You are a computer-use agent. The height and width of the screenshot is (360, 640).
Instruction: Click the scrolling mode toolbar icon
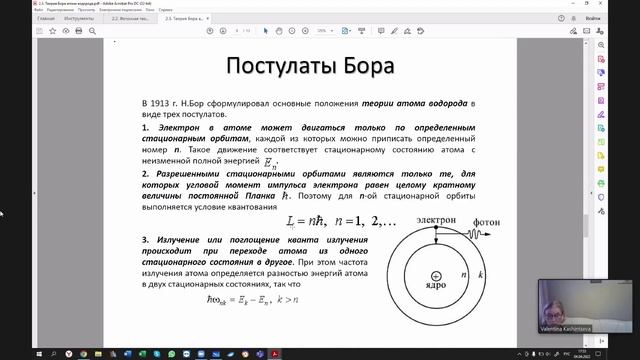(x=362, y=31)
